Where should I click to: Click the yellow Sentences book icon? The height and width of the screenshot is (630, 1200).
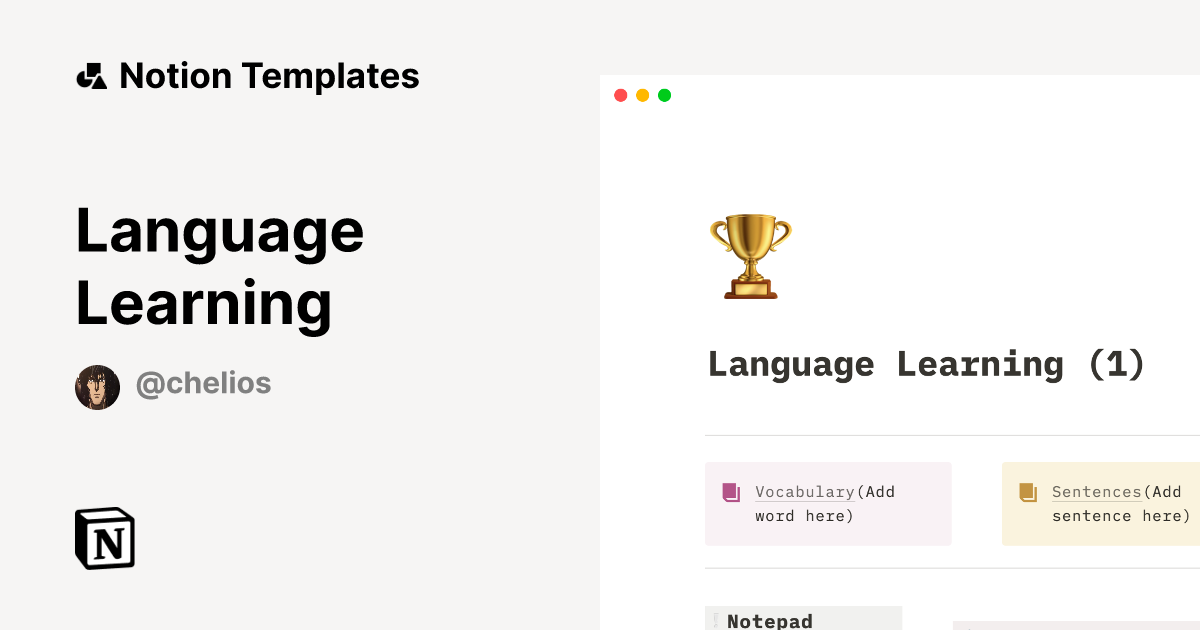(1028, 491)
